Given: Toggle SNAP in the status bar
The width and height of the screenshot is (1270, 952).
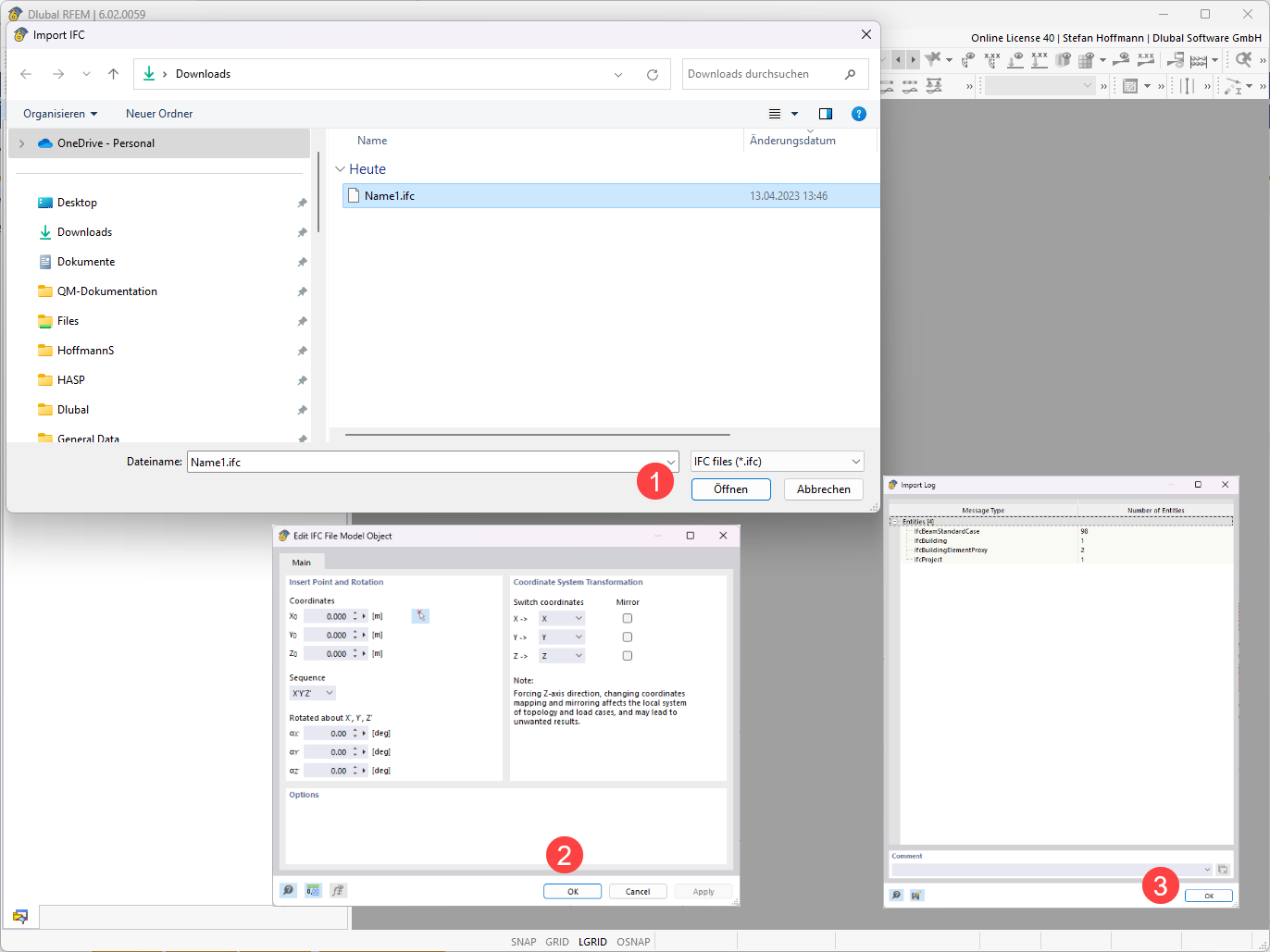Looking at the screenshot, I should coord(524,942).
